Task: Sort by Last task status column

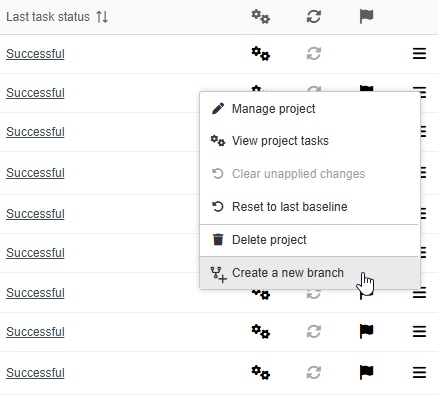Action: point(102,17)
